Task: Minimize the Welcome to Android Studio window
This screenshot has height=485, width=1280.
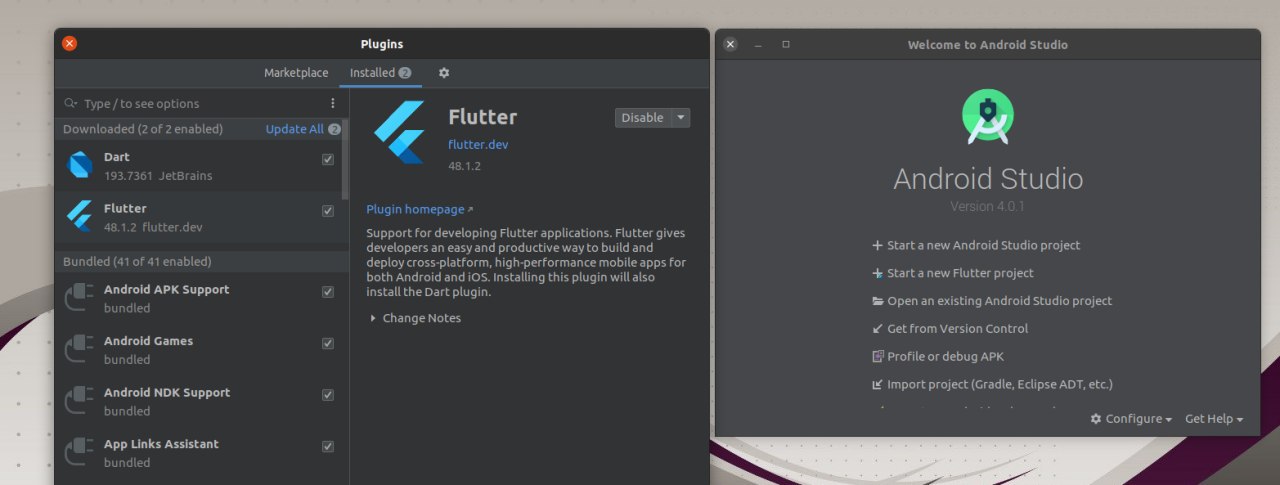Action: click(x=758, y=45)
